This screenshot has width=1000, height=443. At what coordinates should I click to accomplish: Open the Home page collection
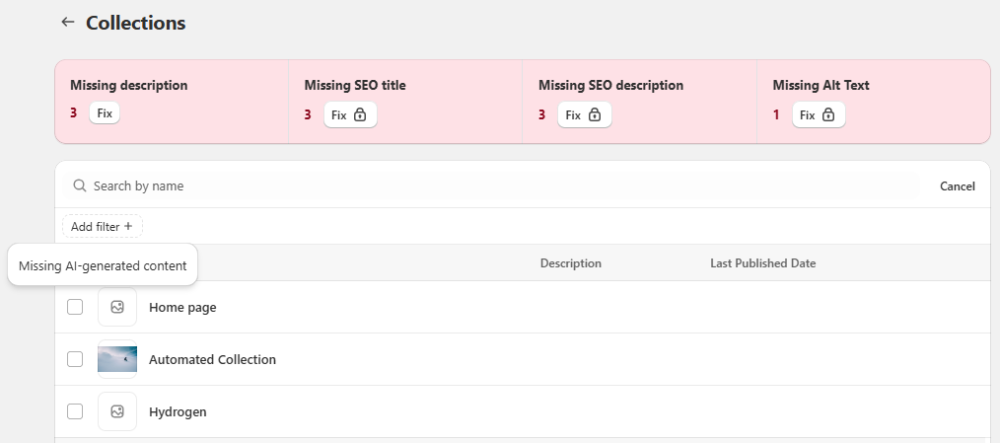click(x=182, y=307)
